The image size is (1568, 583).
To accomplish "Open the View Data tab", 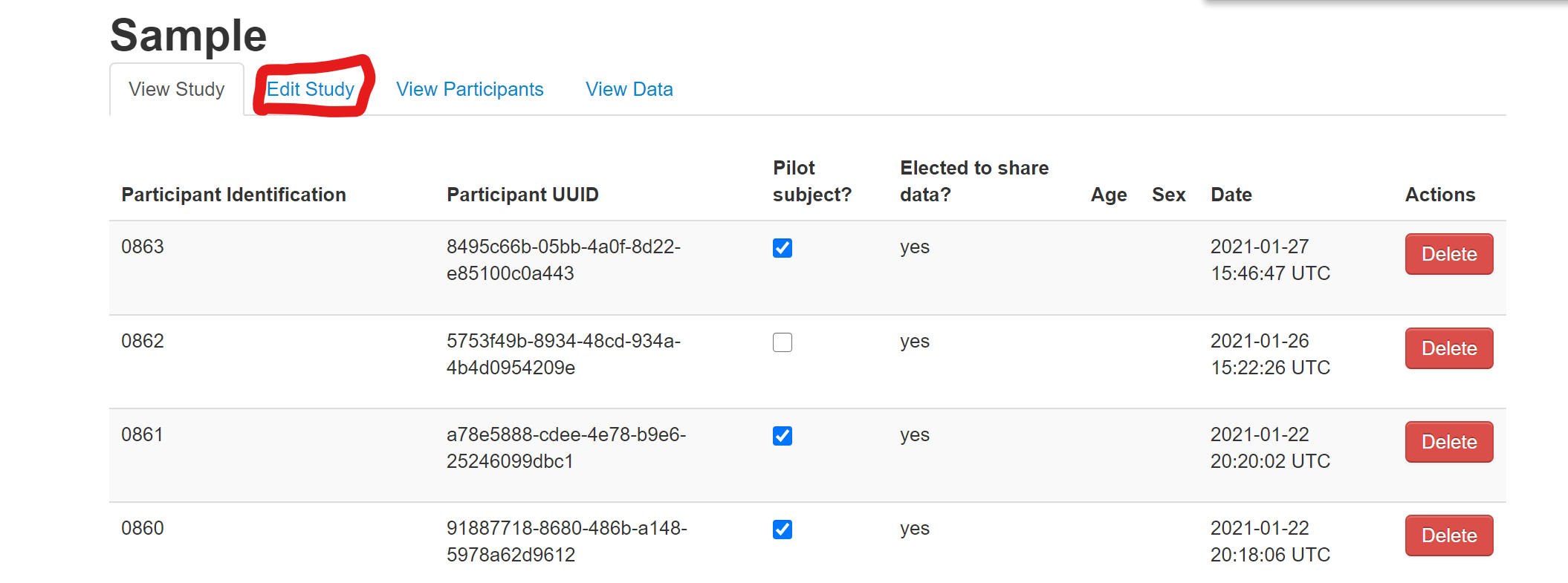I will (629, 89).
